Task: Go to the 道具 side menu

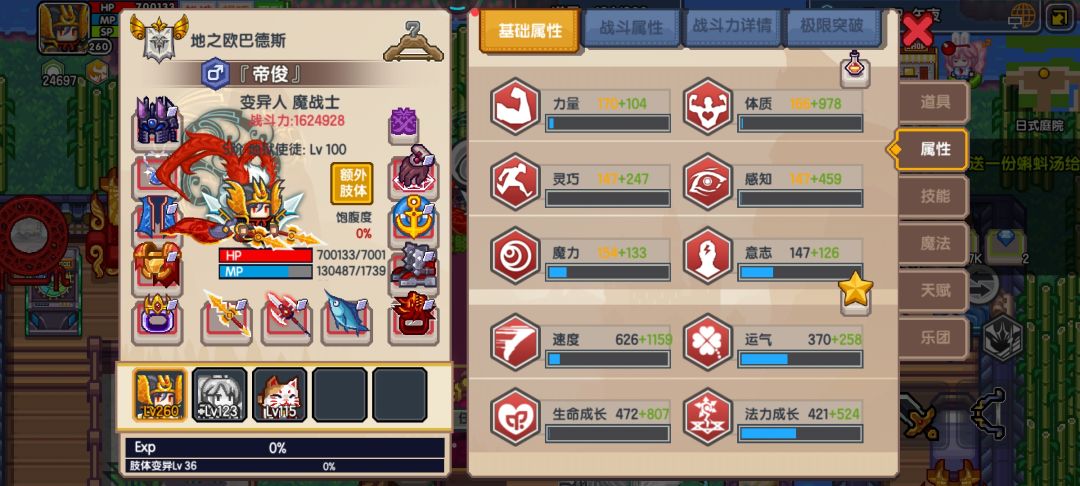Action: tap(934, 103)
